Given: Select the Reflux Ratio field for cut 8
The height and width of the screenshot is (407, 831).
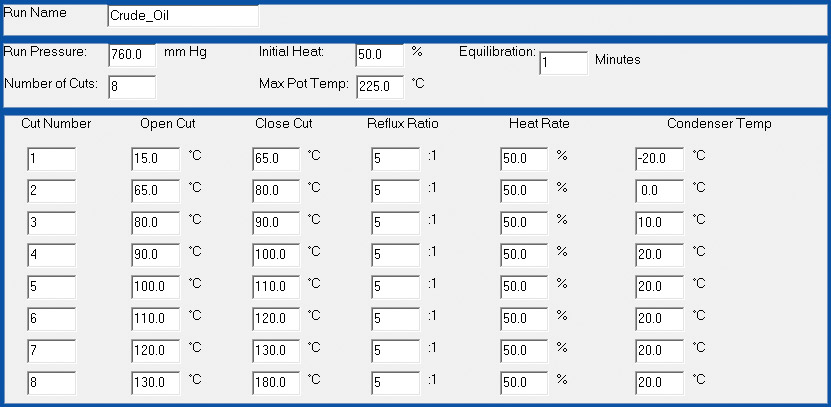Looking at the screenshot, I should 395,383.
